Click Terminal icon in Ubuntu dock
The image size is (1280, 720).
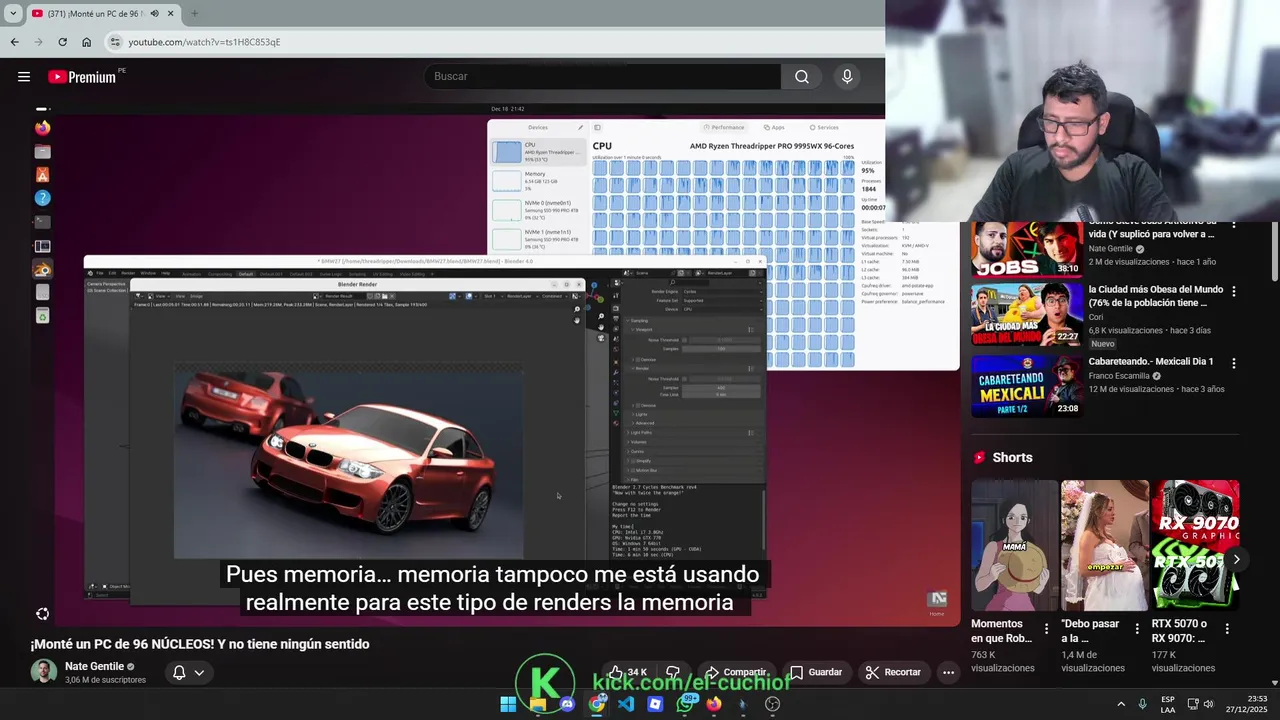(x=42, y=222)
